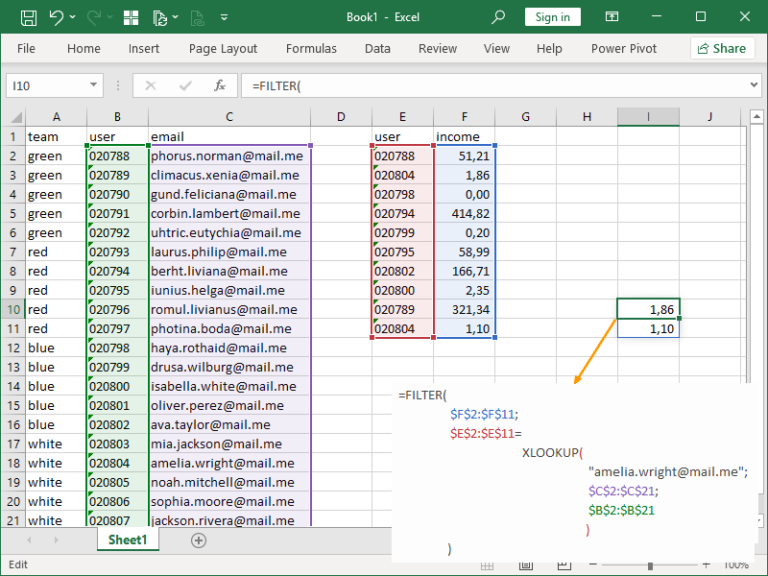Open Ribbon Display Options icon
This screenshot has width=768, height=576.
pos(612,17)
